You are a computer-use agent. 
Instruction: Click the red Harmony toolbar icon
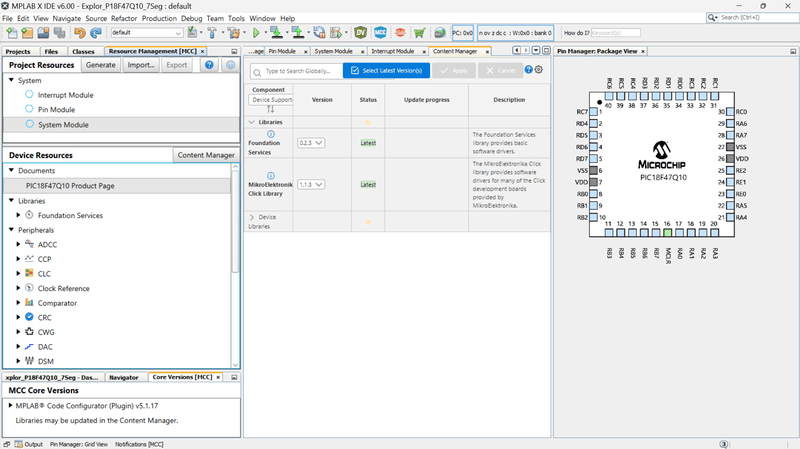(400, 33)
